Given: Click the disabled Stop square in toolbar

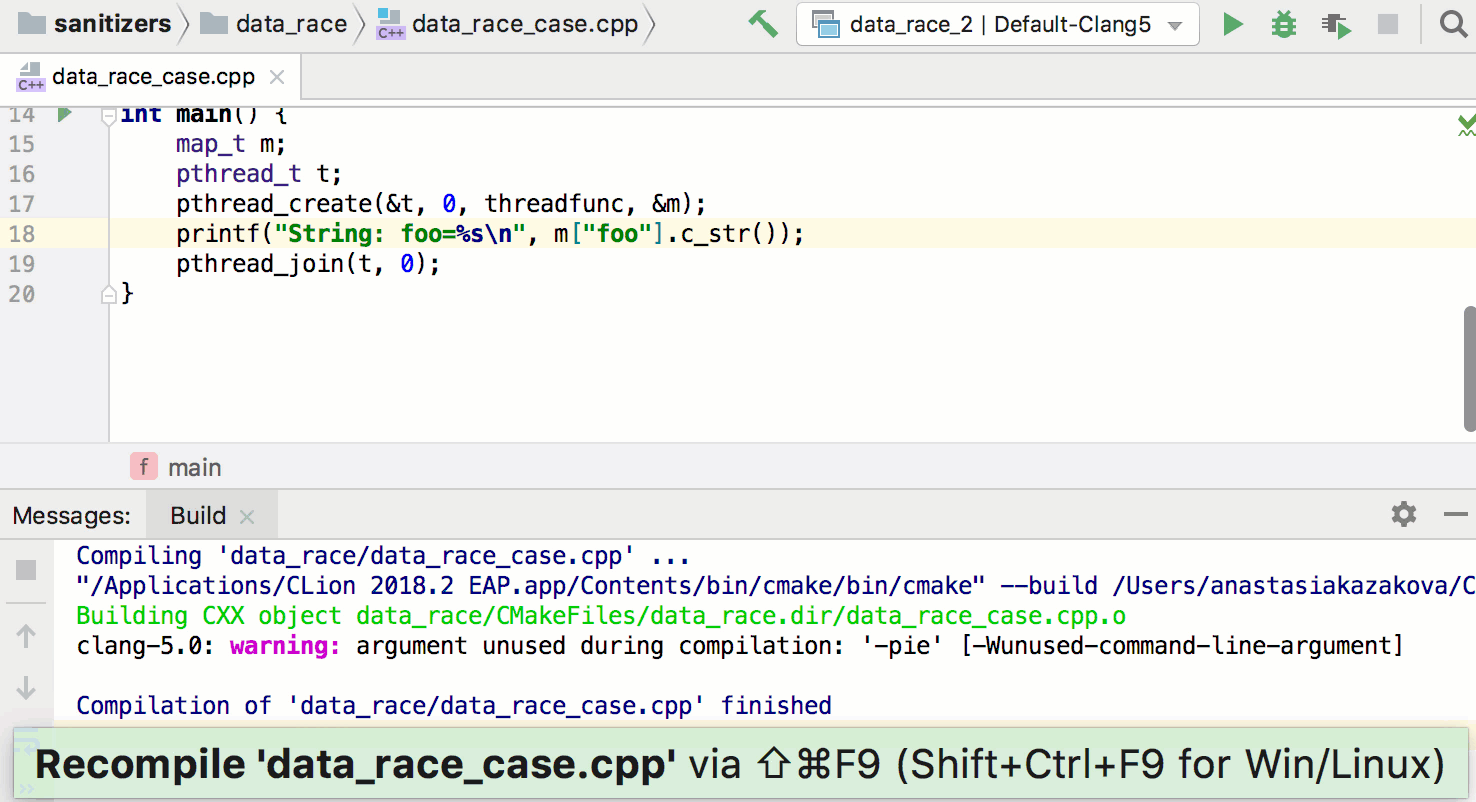Looking at the screenshot, I should 1387,24.
